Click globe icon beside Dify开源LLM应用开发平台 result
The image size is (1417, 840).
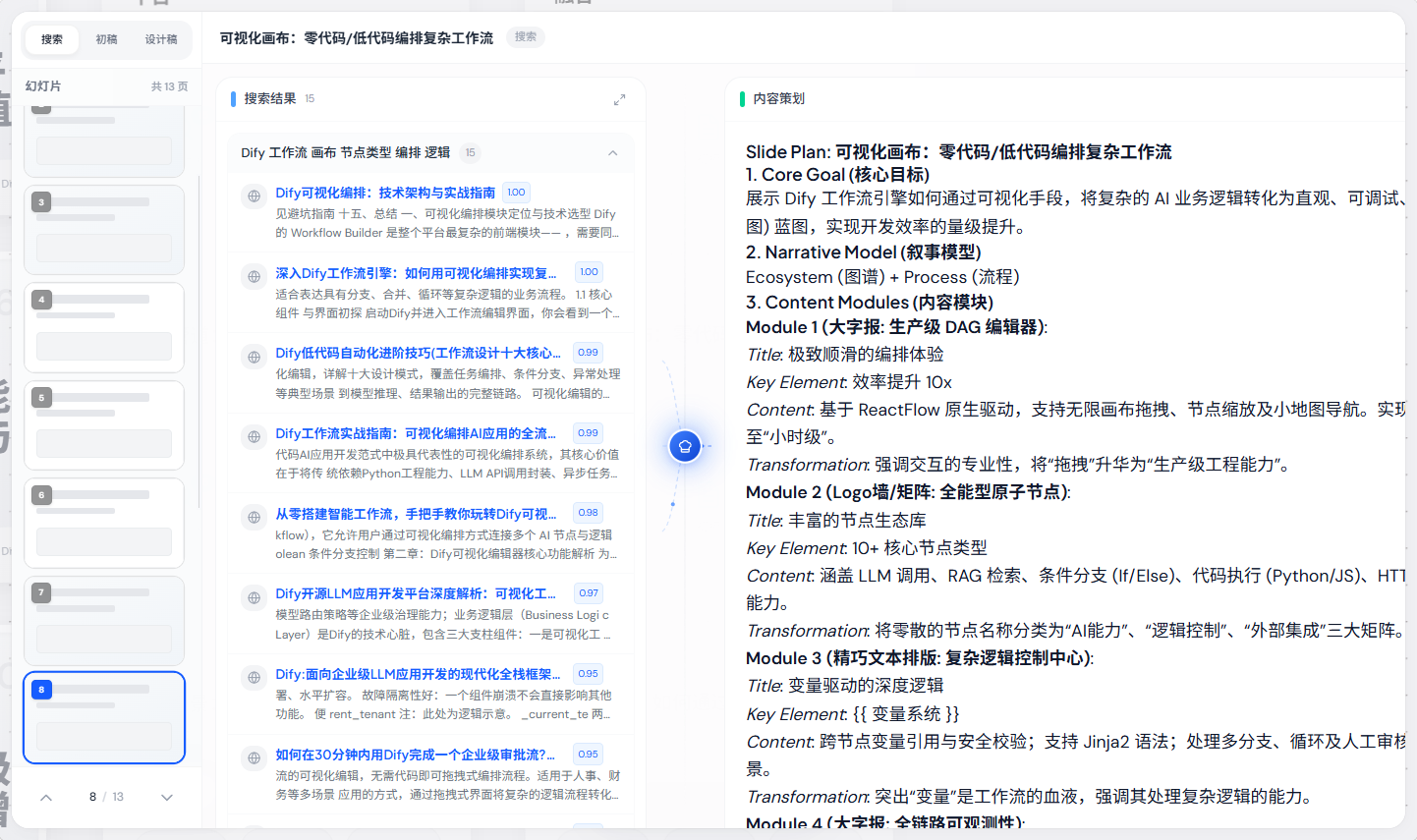pos(255,597)
